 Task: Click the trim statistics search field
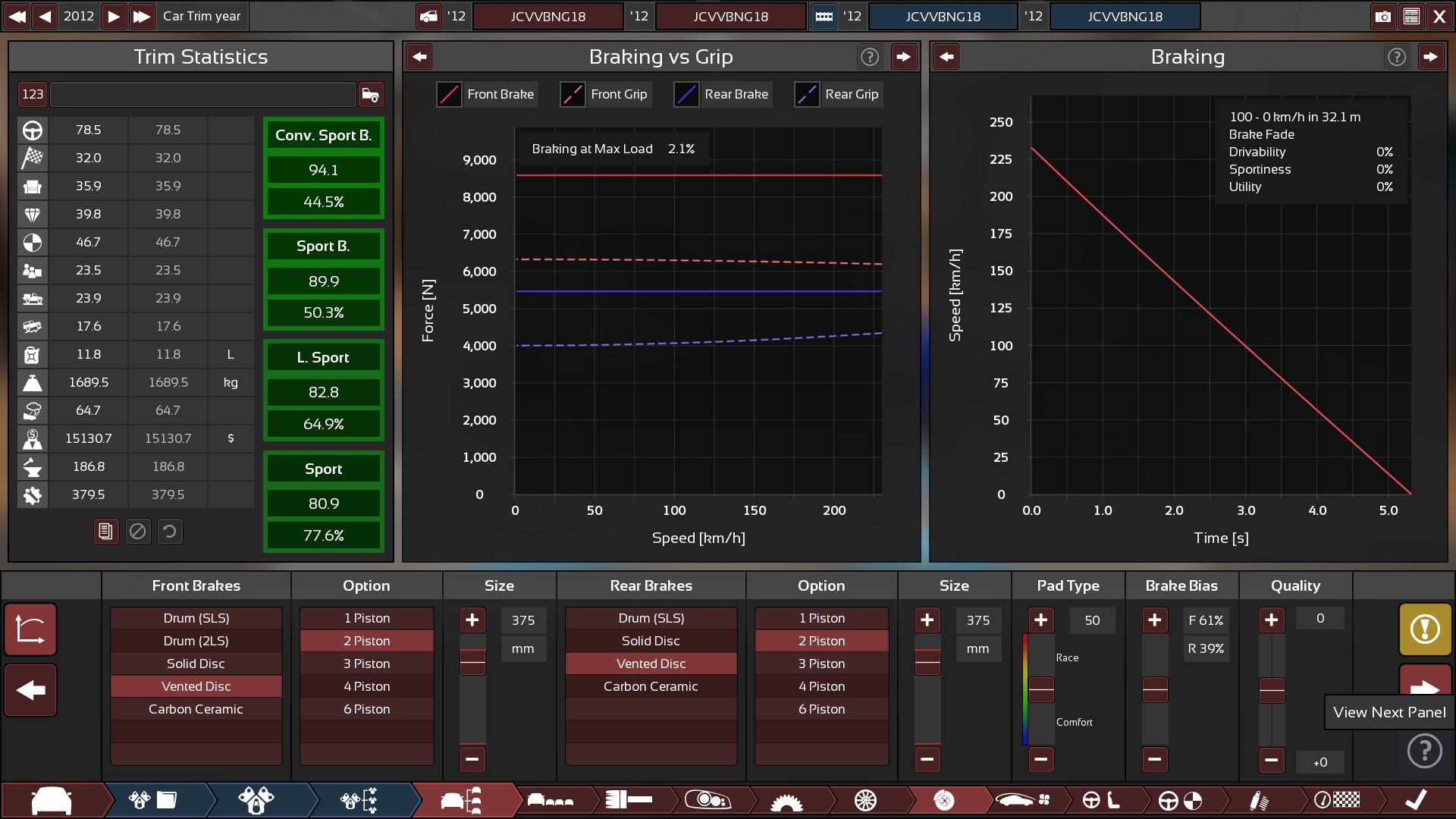click(x=202, y=94)
